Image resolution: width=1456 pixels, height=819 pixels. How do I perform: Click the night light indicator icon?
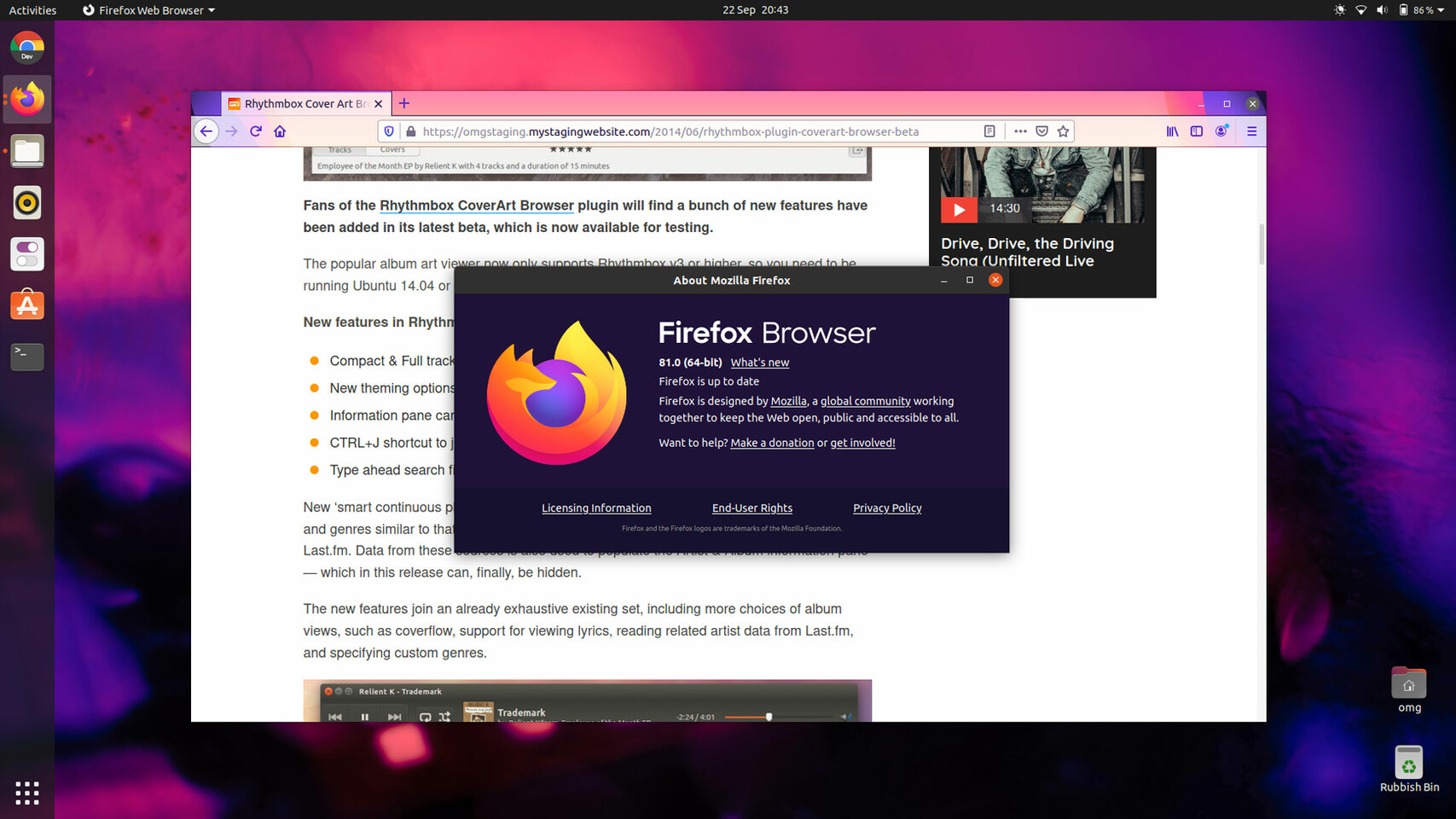[x=1340, y=10]
